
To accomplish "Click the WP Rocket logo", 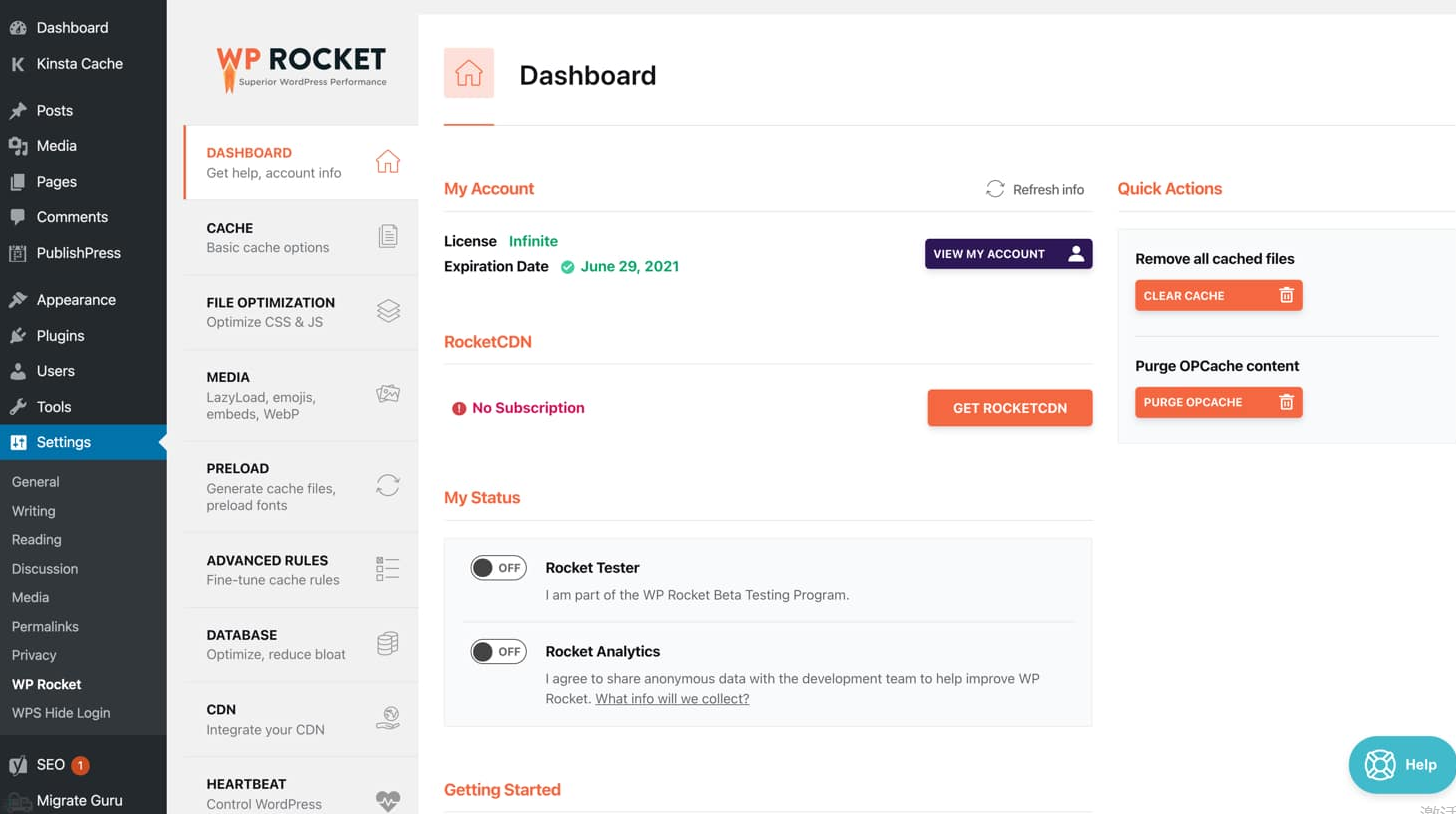I will click(301, 69).
